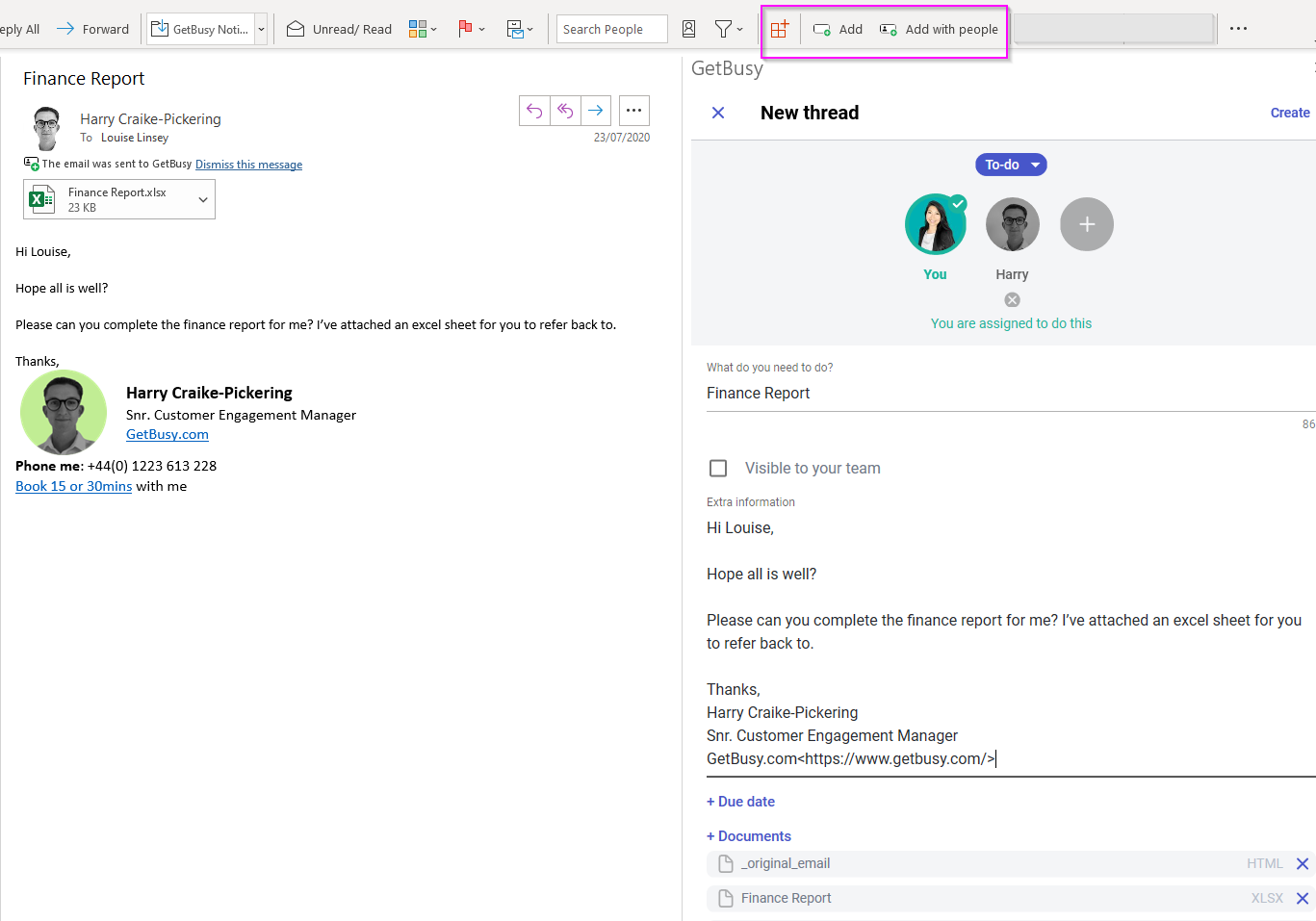Click the red GetBusy grid-plus icon
Viewport: 1316px width, 921px height.
780,29
